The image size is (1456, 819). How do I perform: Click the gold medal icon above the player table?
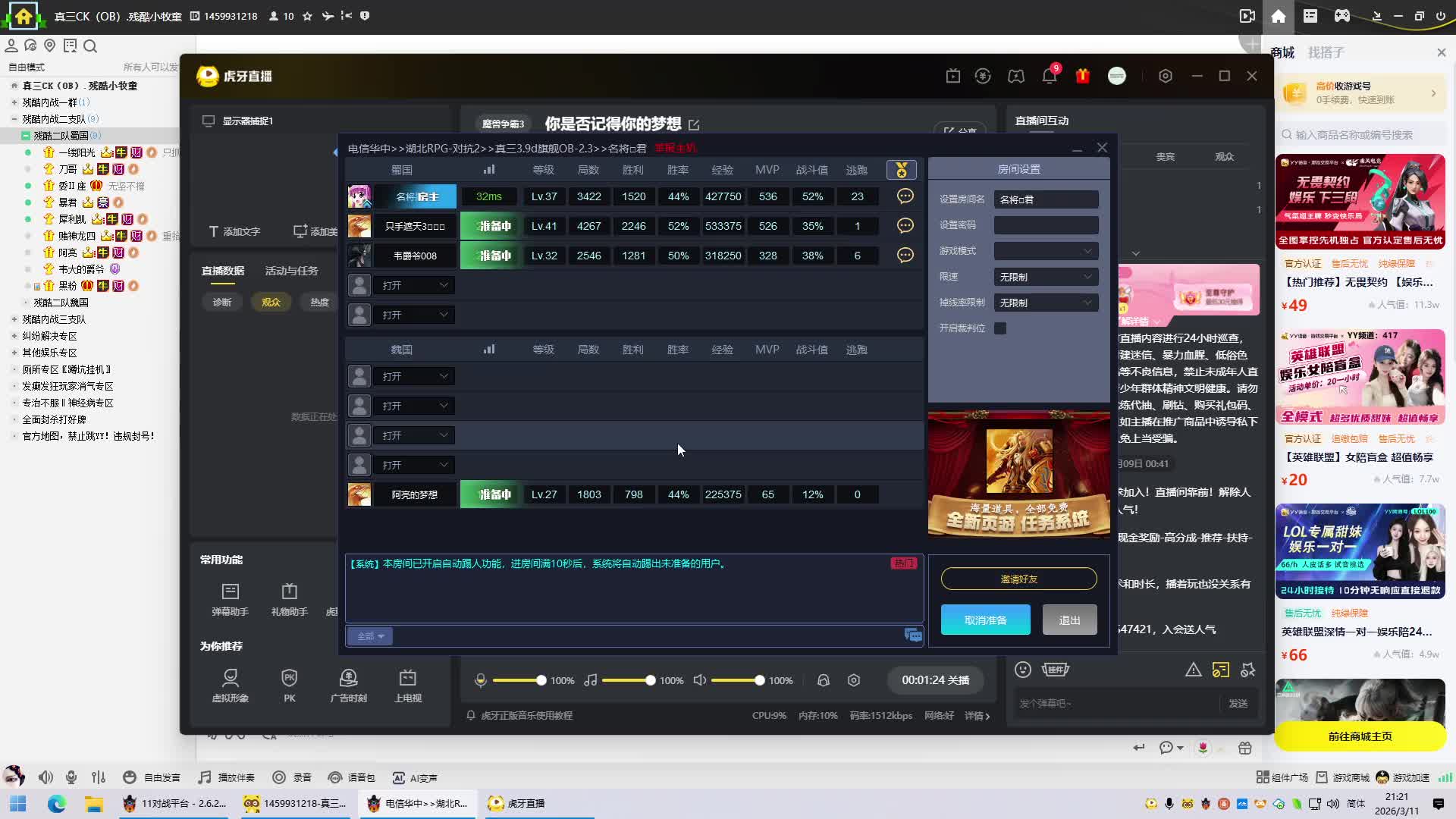point(901,170)
